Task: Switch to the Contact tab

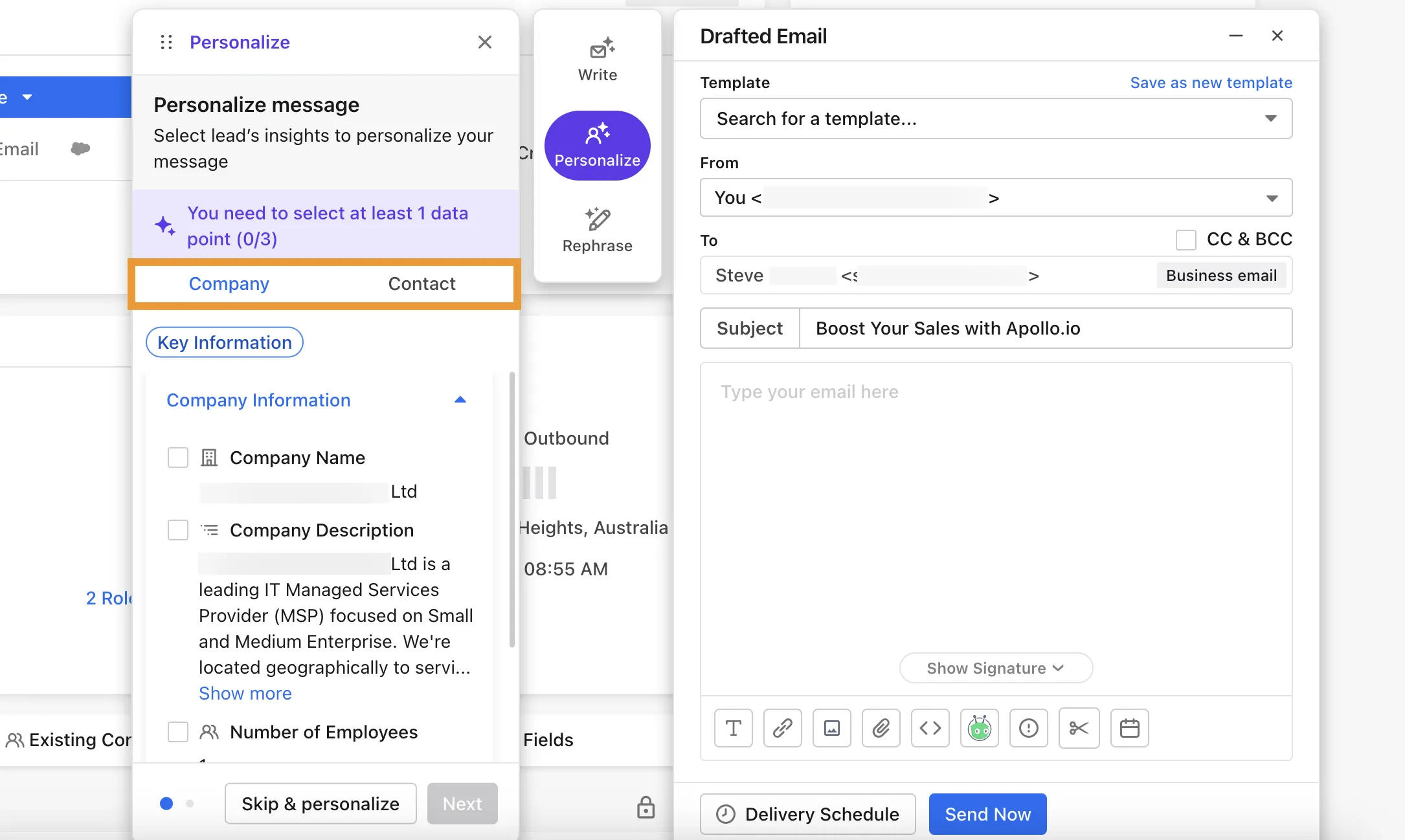Action: [421, 283]
